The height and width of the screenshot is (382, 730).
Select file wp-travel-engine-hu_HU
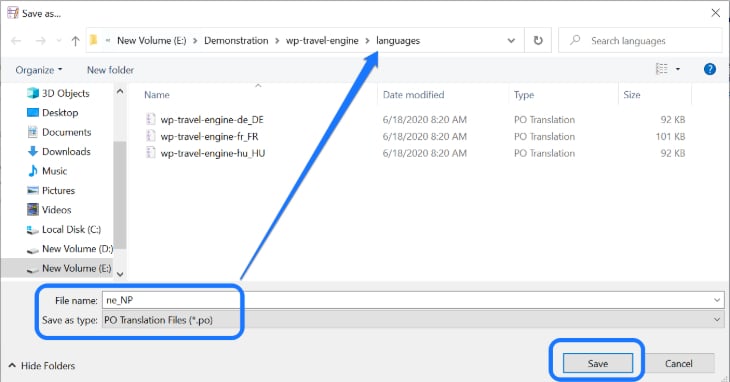[212, 153]
